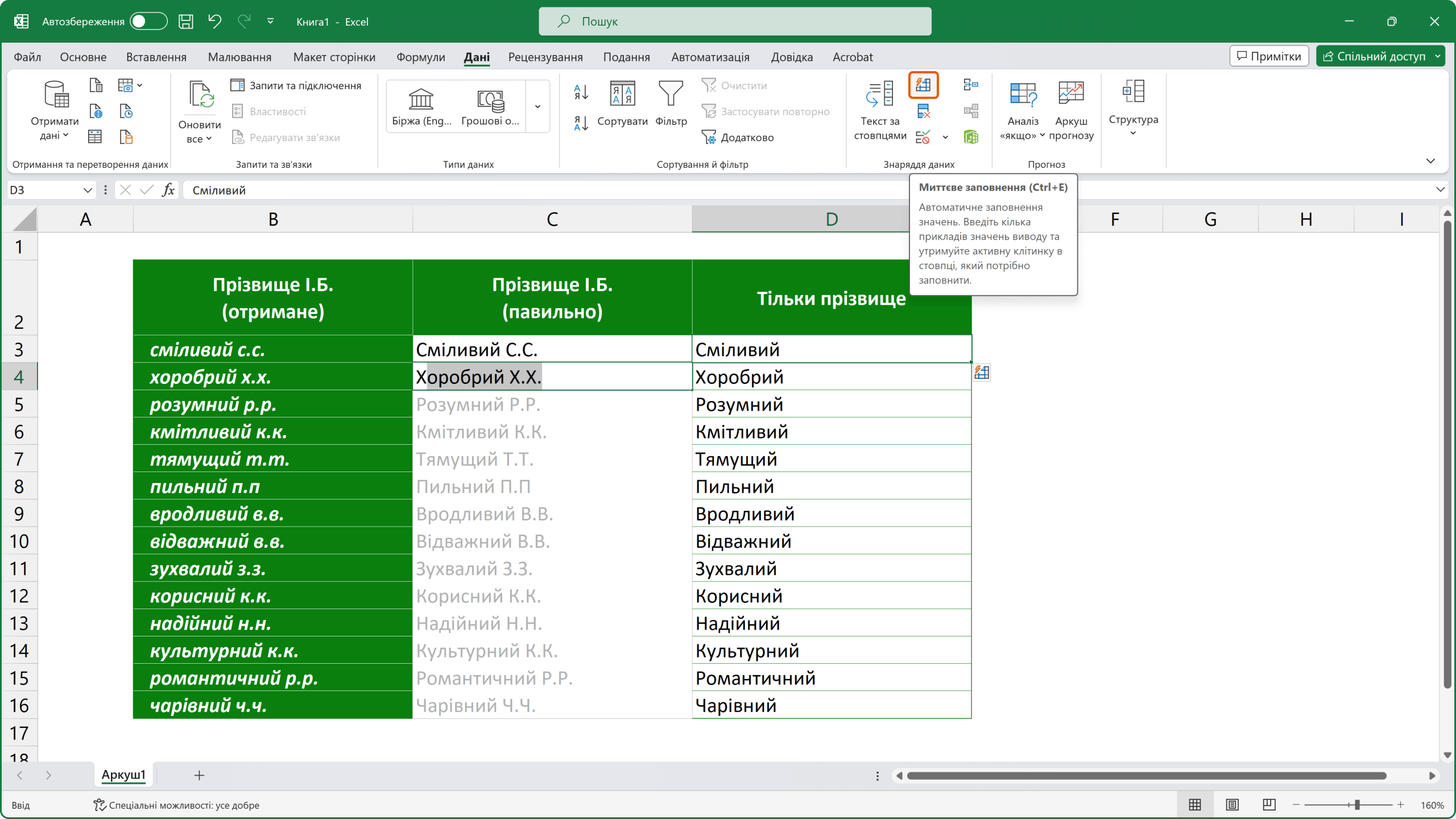The image size is (1456, 819).
Task: Switch to the Review tab
Action: [545, 57]
